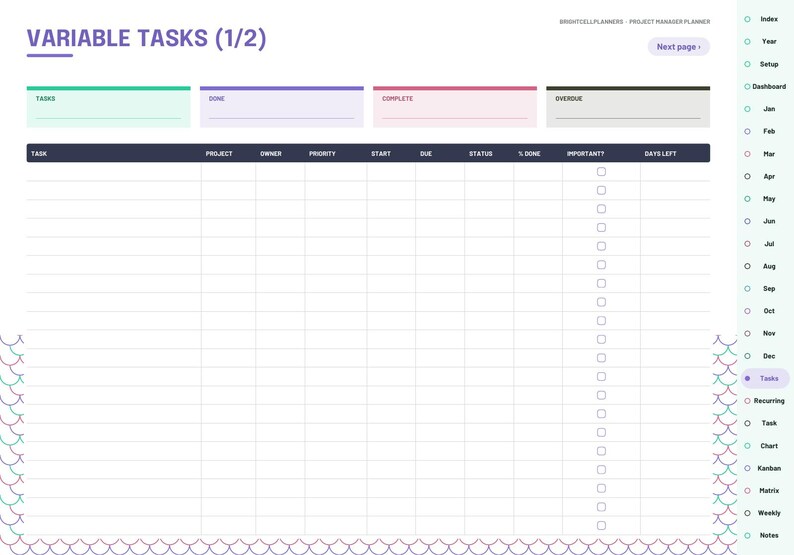Click the TASK column header
Viewport: 794px width, 555px height.
(39, 153)
